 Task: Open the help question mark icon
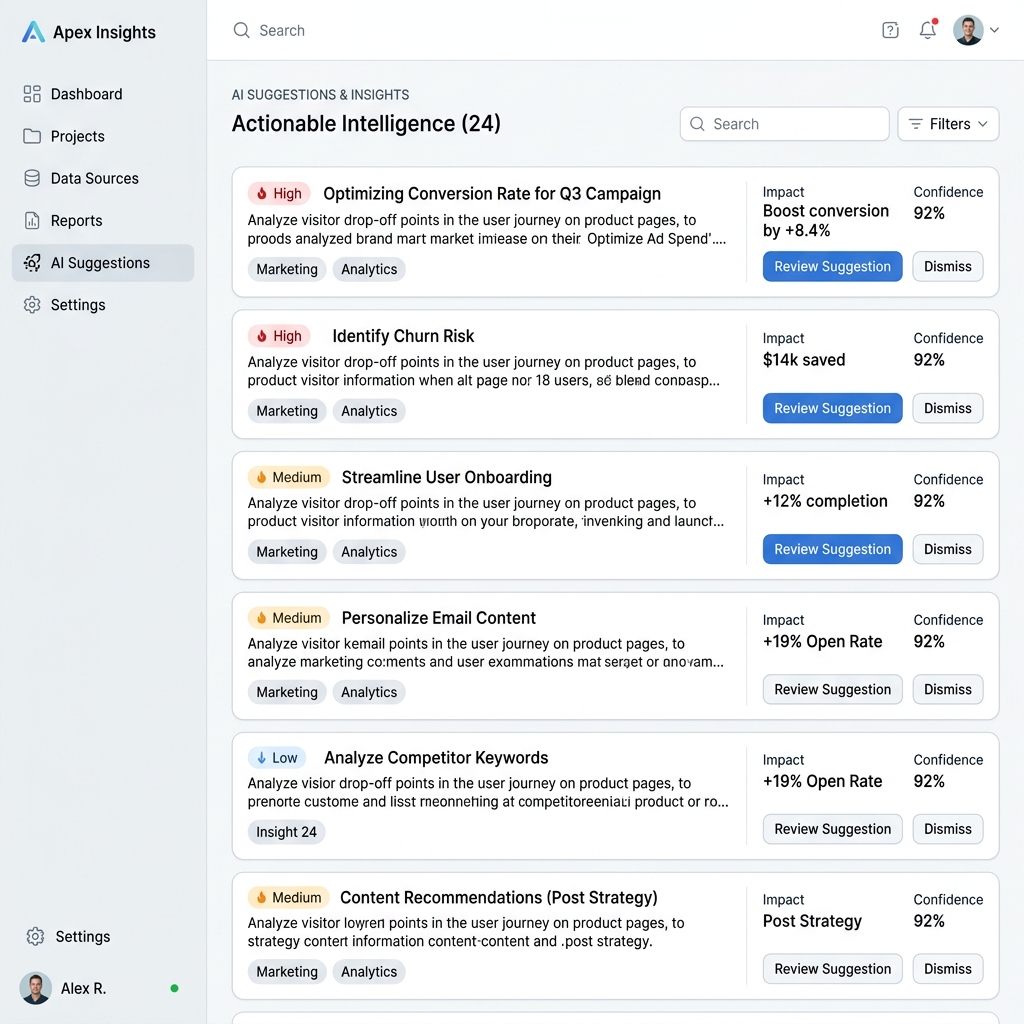tap(891, 30)
